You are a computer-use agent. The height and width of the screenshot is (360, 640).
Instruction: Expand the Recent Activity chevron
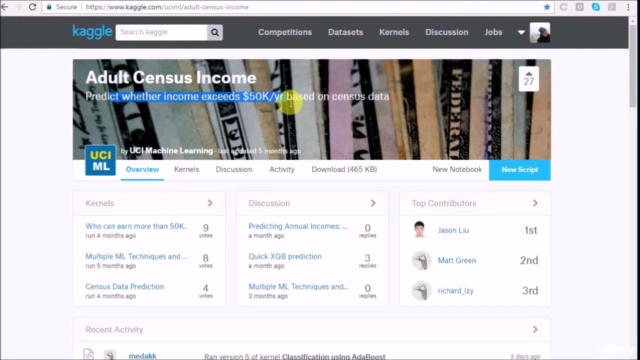535,329
